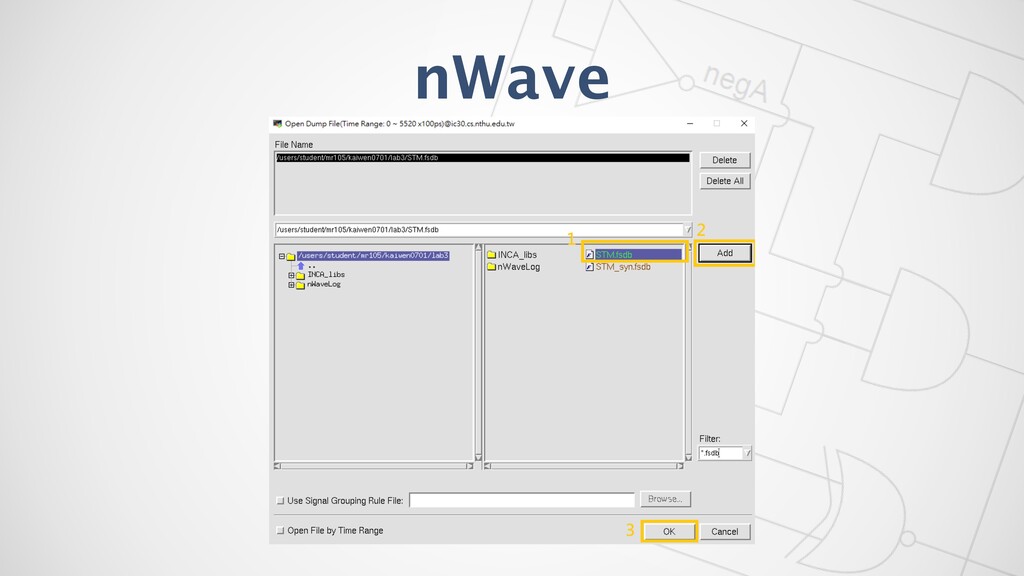
Task: Minimize the Open Dump File window
Action: click(690, 123)
